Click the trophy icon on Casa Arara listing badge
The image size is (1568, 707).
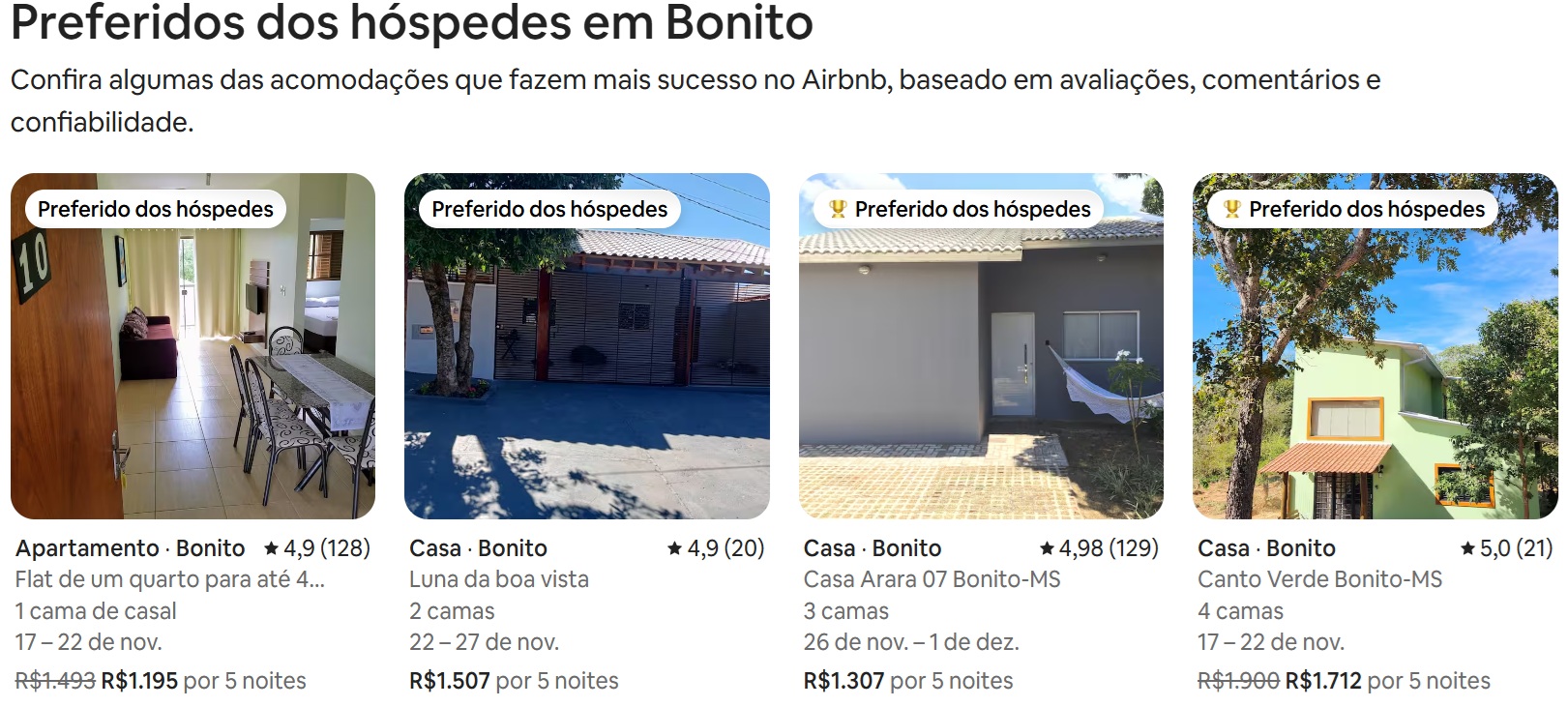pyautogui.click(x=838, y=209)
